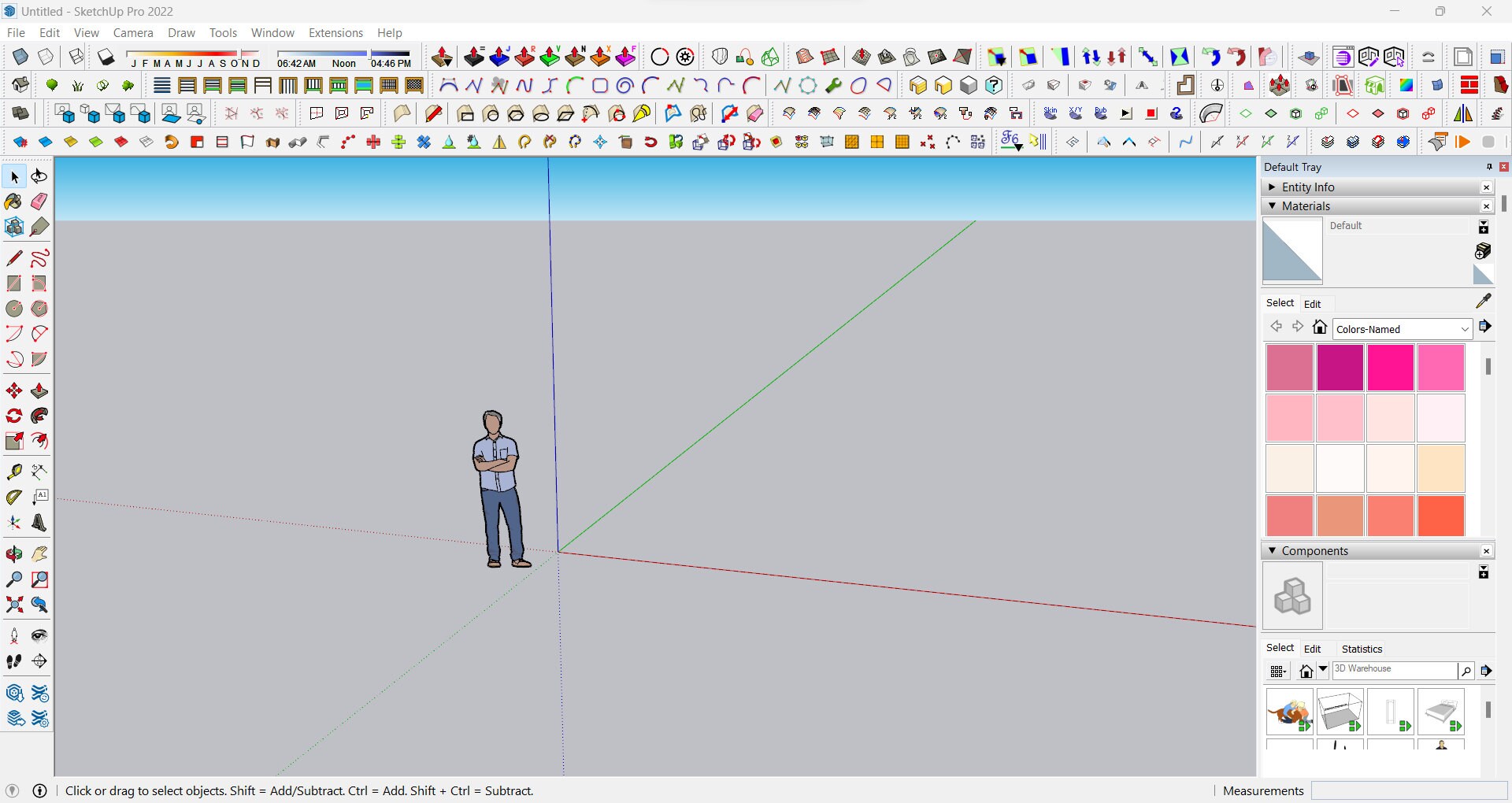Activate the Paint Bucket tool
Viewport: 1512px width, 803px height.
13,202
